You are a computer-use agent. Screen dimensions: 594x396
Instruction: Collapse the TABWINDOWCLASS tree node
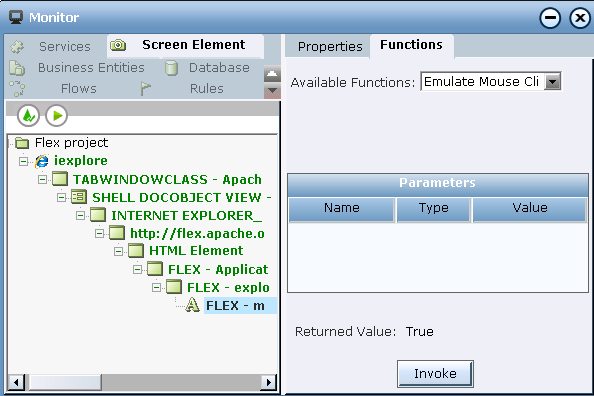[42, 179]
